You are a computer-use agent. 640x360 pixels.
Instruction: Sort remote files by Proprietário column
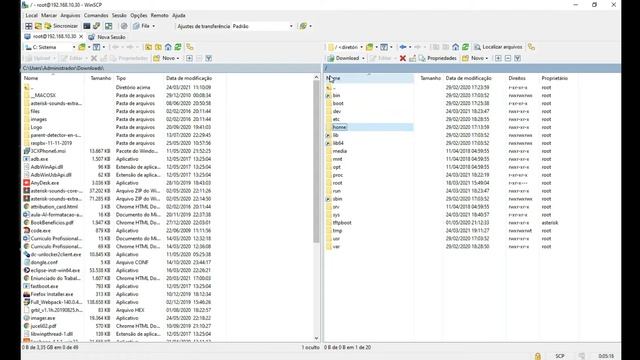click(555, 78)
